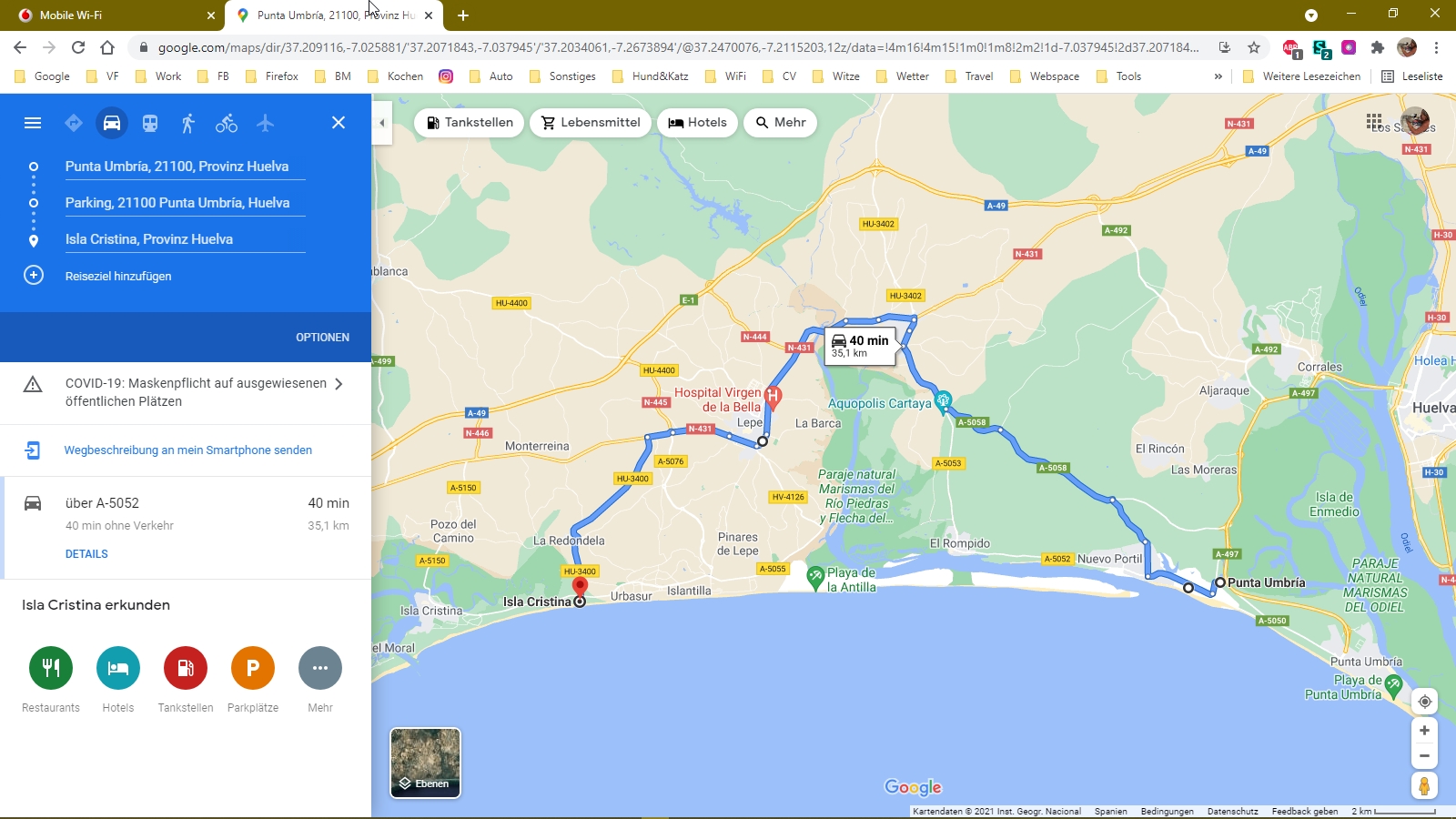Zoom in on the map

coord(1424,731)
